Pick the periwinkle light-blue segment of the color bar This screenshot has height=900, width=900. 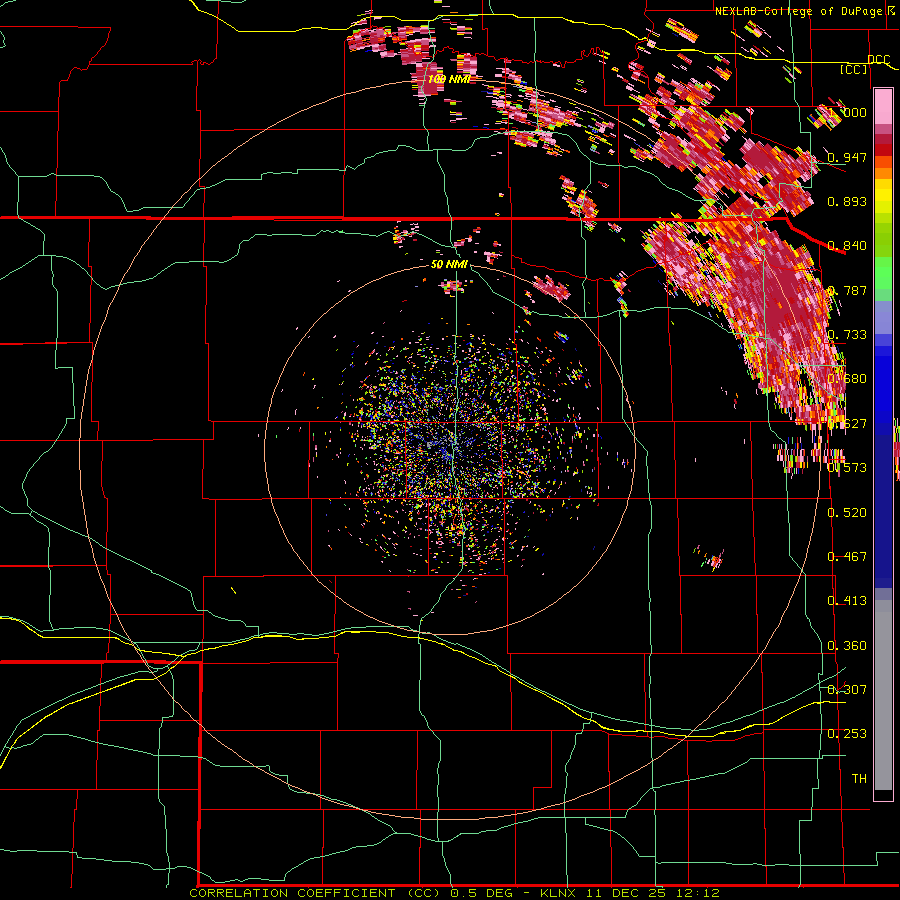[x=883, y=317]
